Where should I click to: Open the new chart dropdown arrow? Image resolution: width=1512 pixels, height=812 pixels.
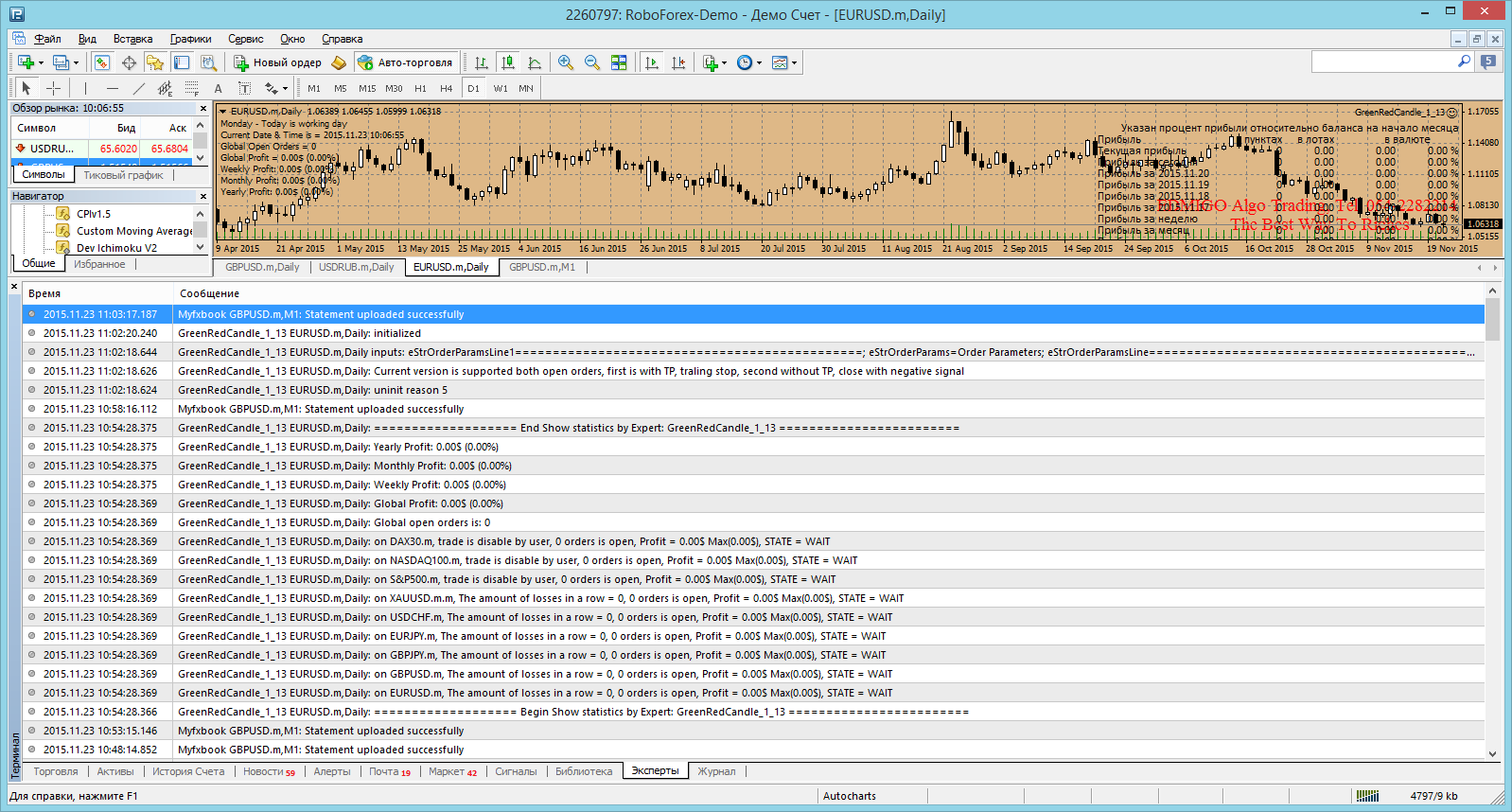(x=41, y=63)
